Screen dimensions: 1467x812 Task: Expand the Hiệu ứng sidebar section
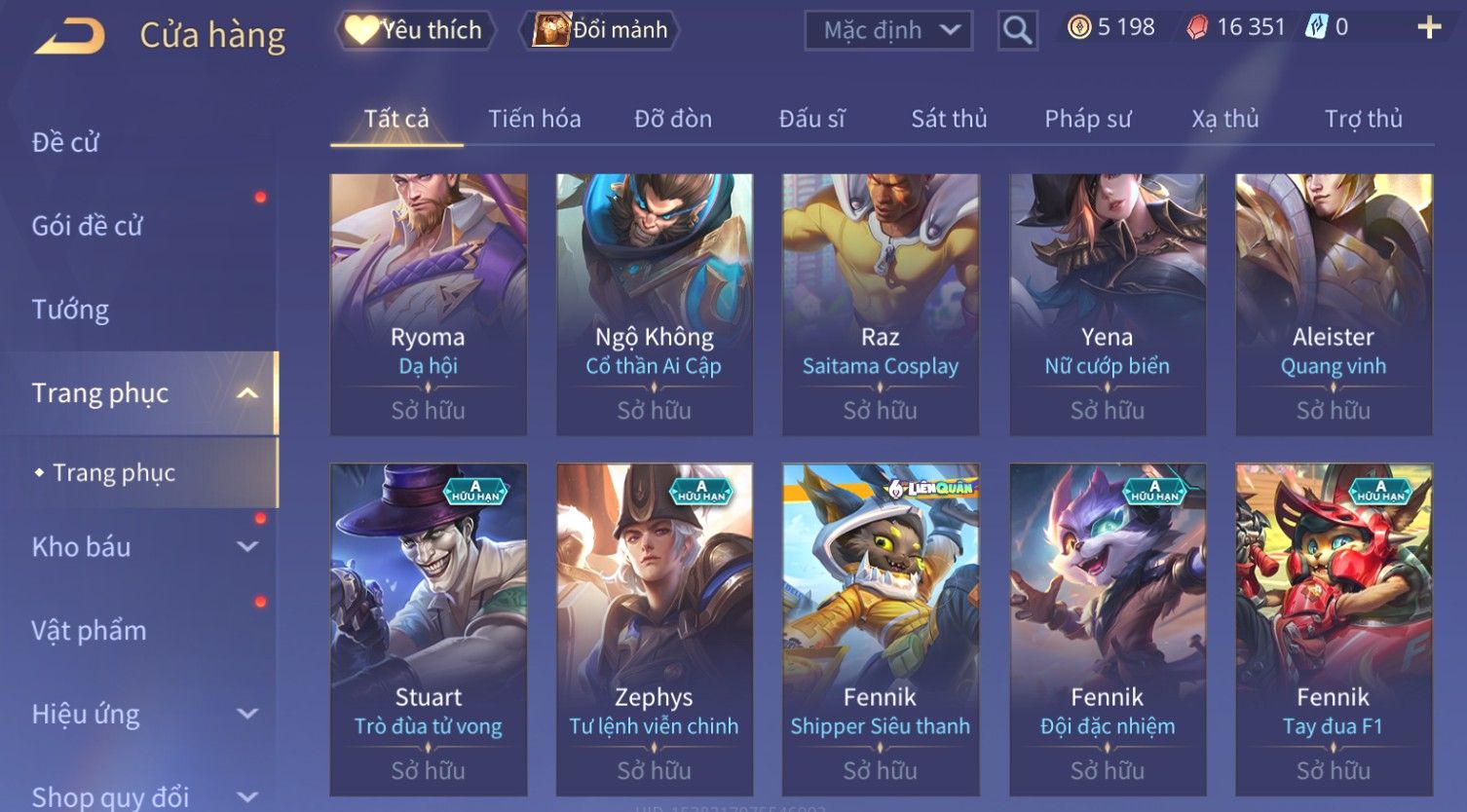pos(247,714)
